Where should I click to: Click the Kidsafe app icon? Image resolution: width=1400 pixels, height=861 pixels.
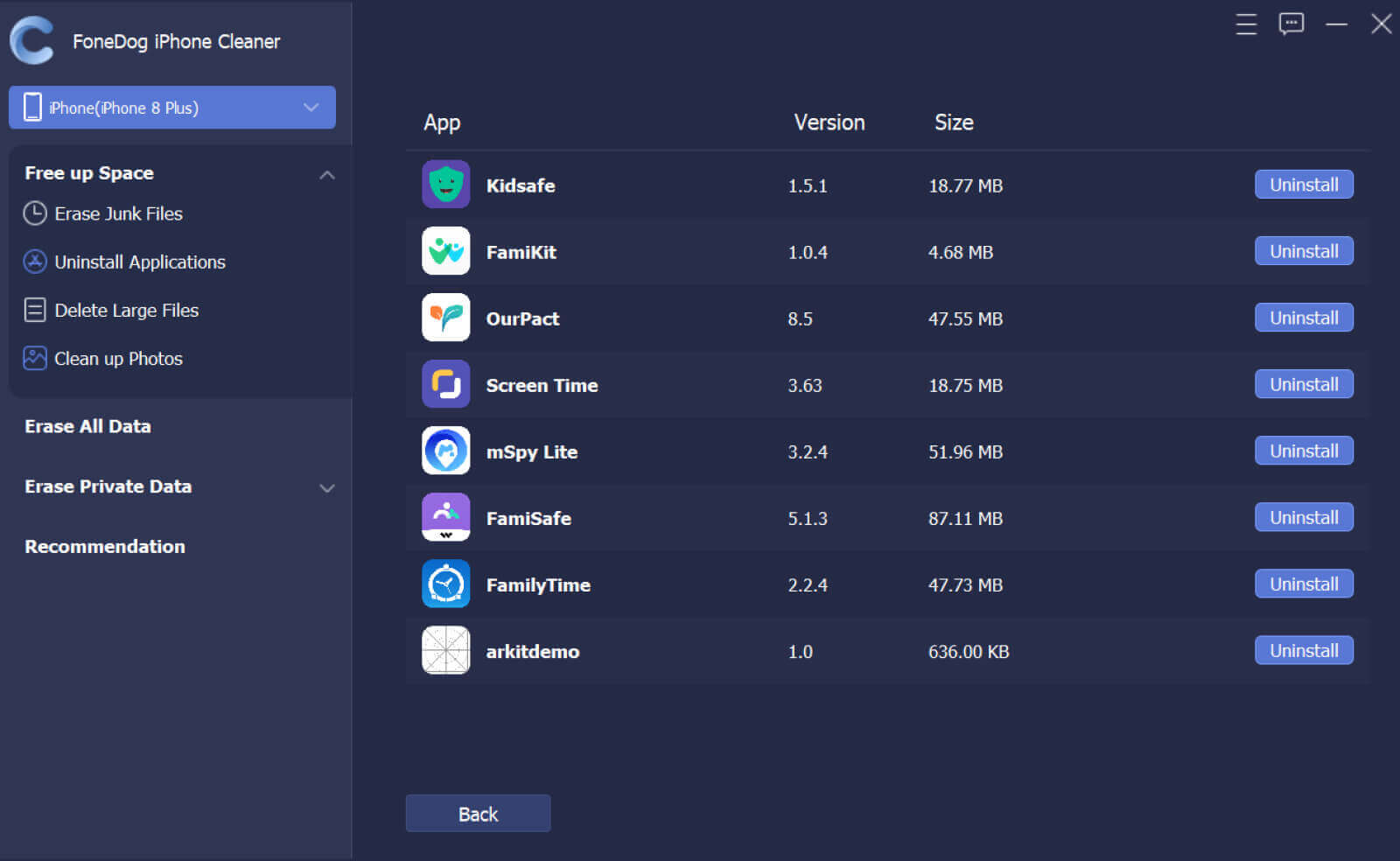[x=446, y=184]
